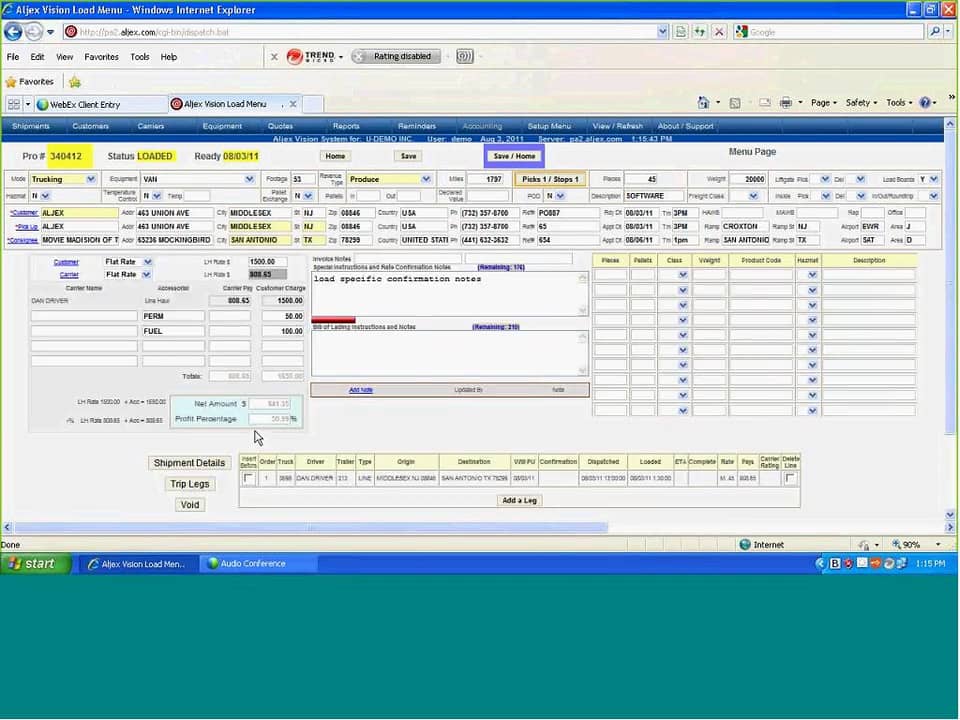Open the Shipments menu
This screenshot has height=720, width=960.
pyautogui.click(x=31, y=126)
